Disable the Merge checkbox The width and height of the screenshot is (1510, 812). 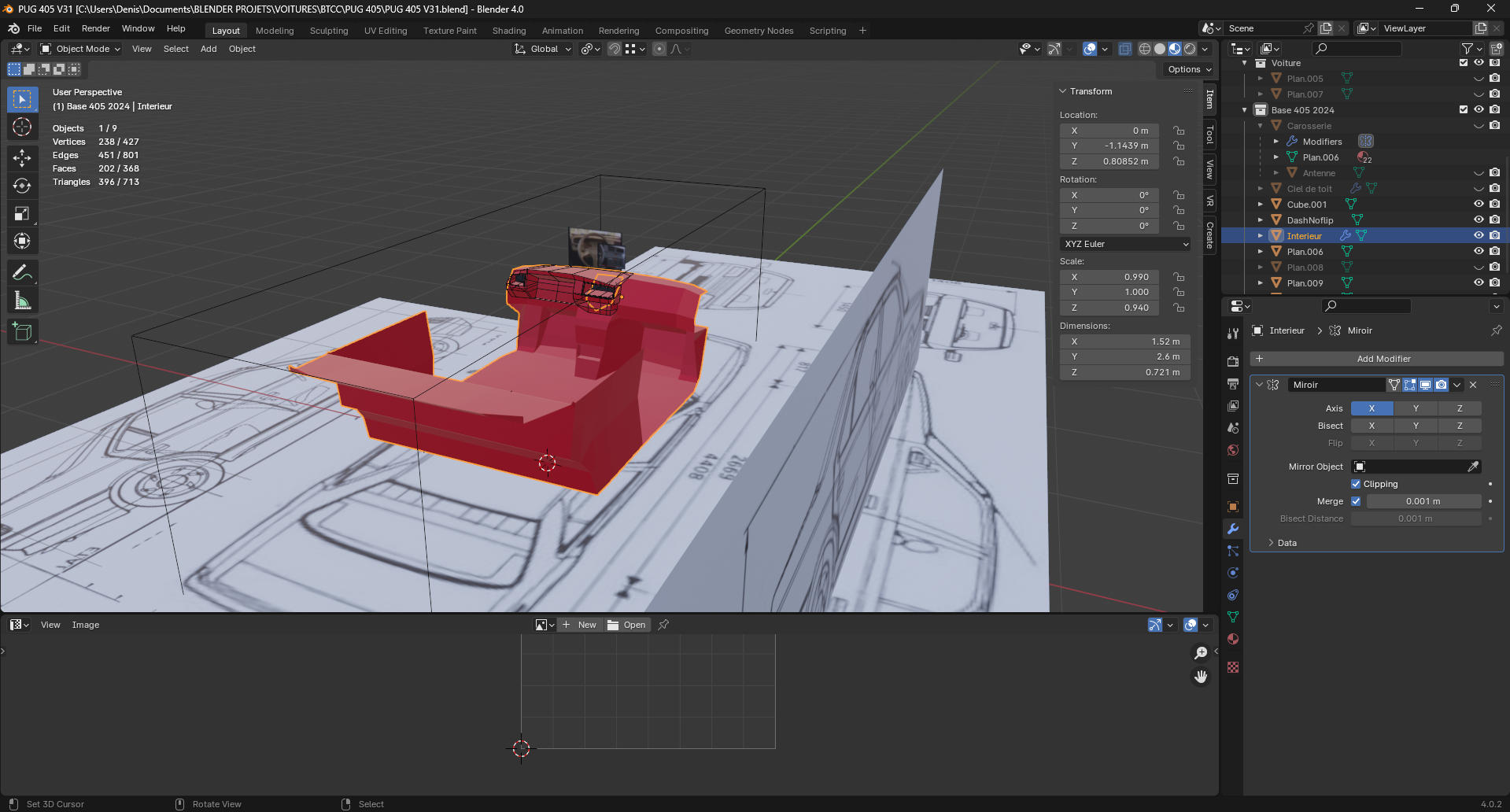click(x=1356, y=501)
